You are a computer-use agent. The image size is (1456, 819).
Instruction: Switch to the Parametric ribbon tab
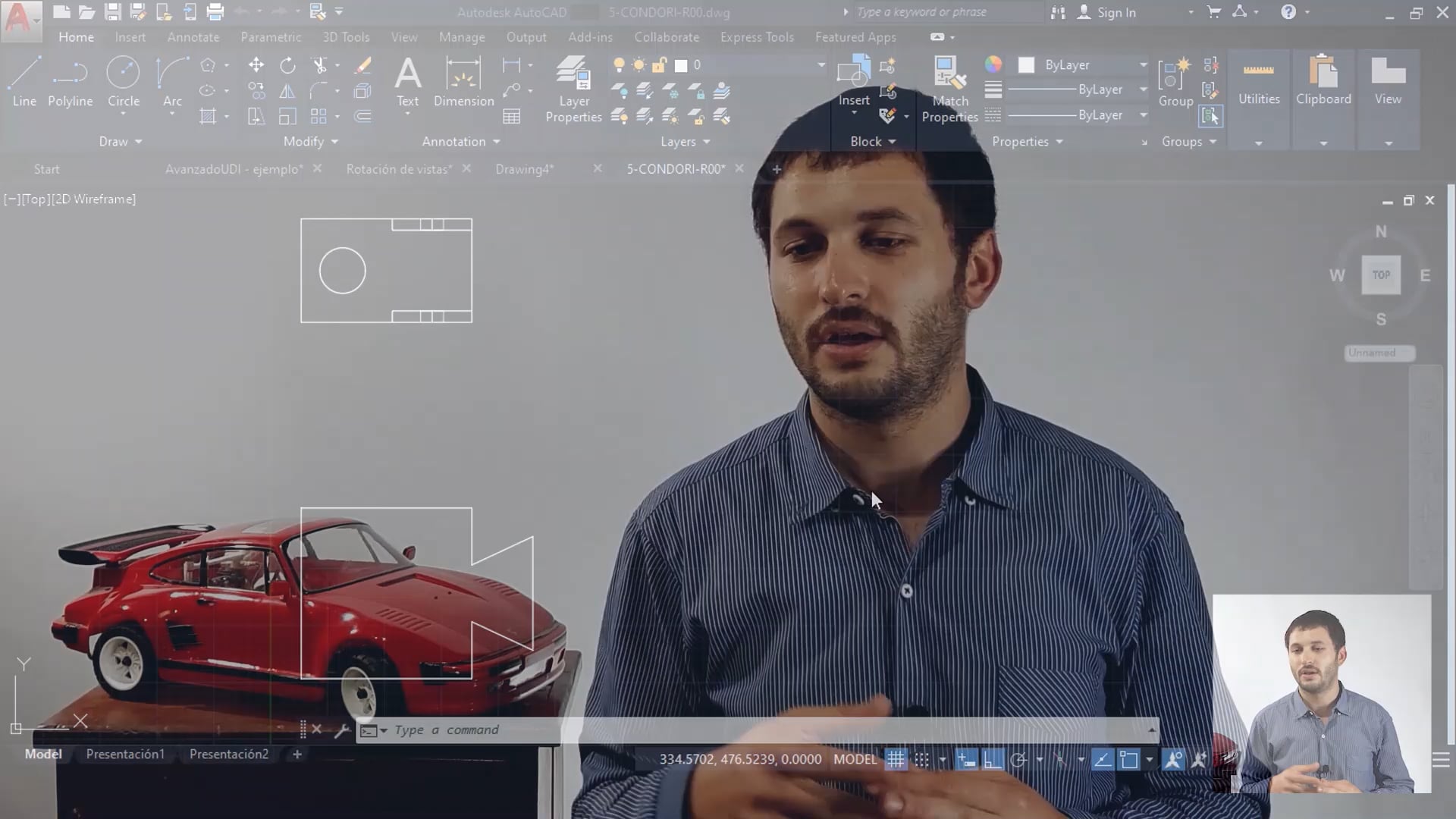point(270,36)
